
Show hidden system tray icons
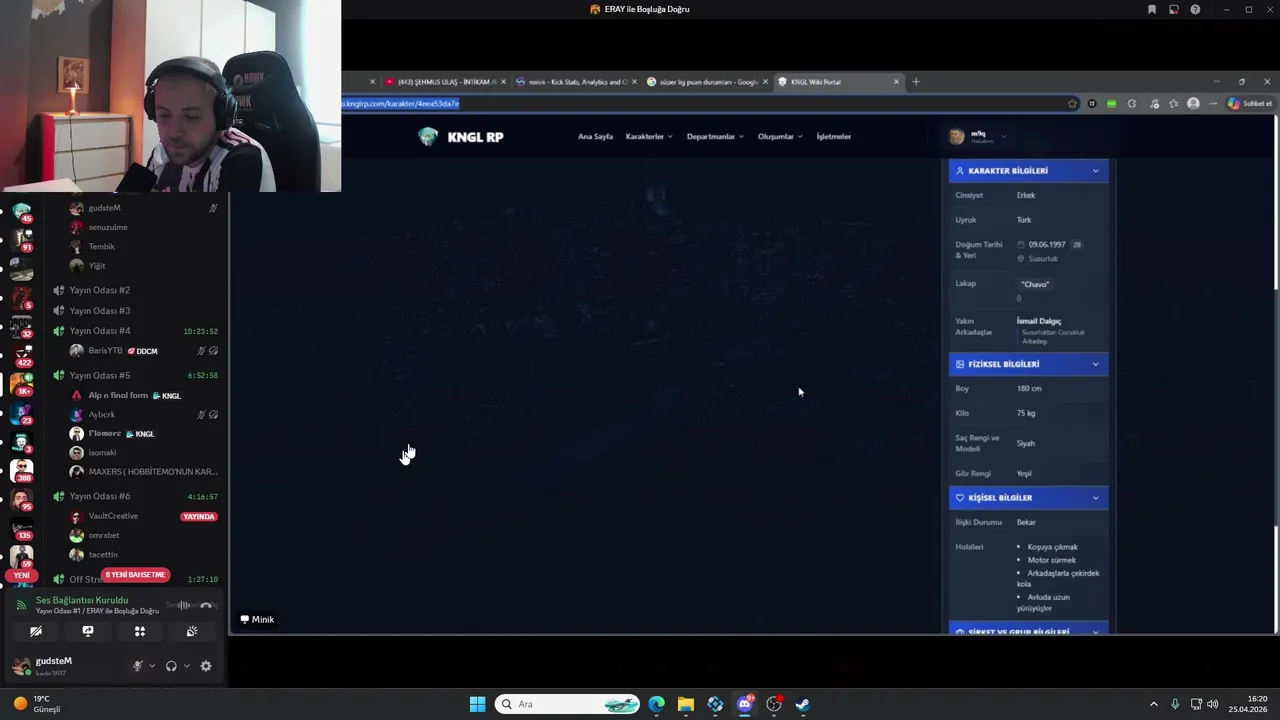1153,704
